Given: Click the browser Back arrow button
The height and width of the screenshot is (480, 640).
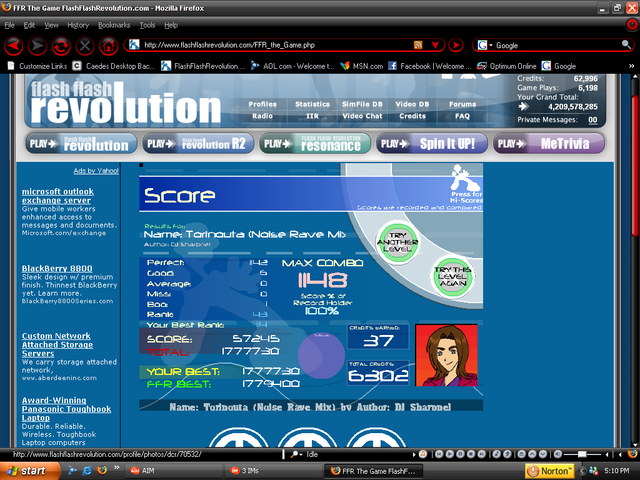Looking at the screenshot, I should (x=14, y=45).
